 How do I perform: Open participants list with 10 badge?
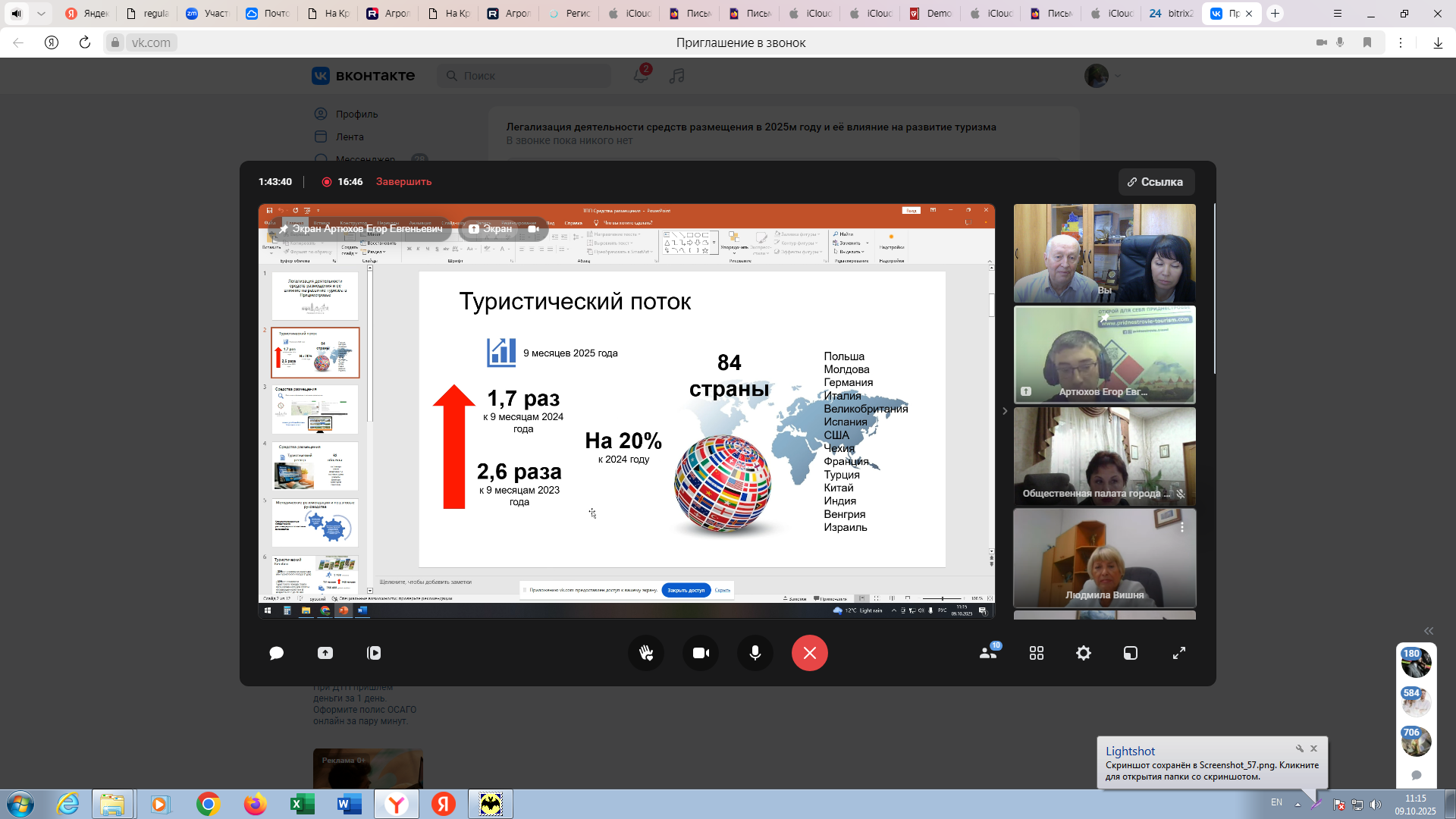988,653
